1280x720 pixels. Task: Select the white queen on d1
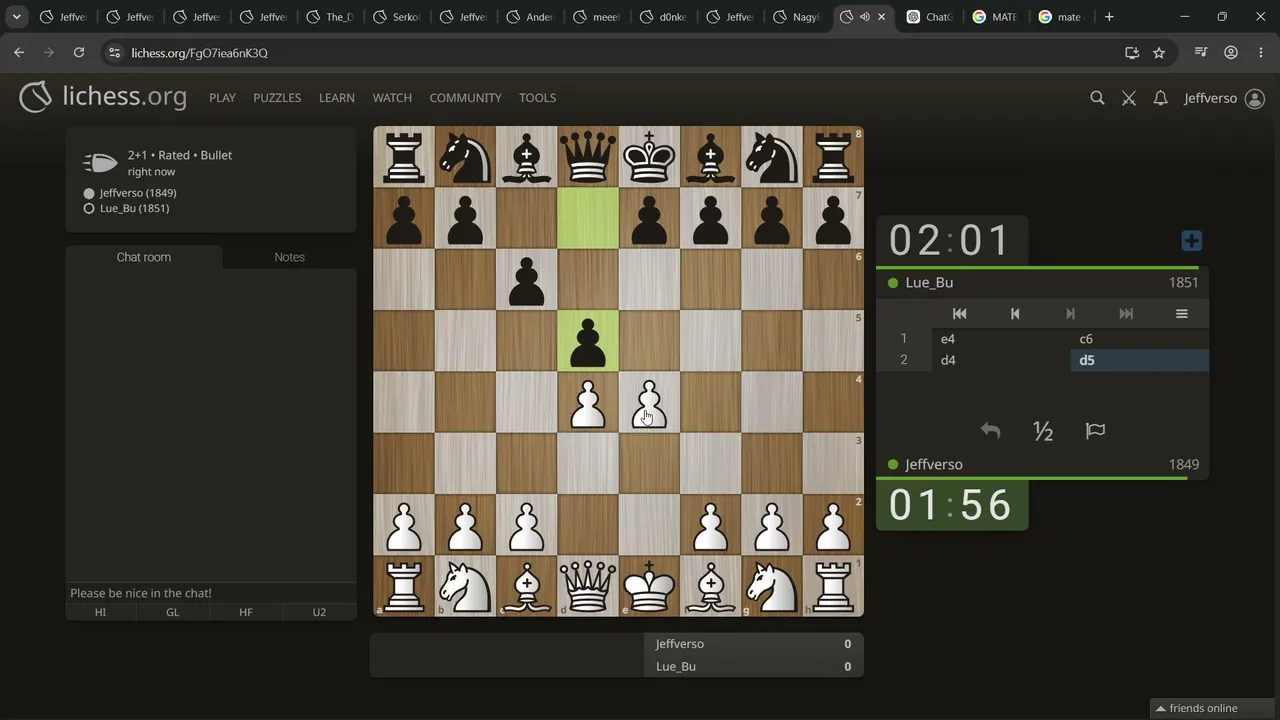(x=588, y=586)
